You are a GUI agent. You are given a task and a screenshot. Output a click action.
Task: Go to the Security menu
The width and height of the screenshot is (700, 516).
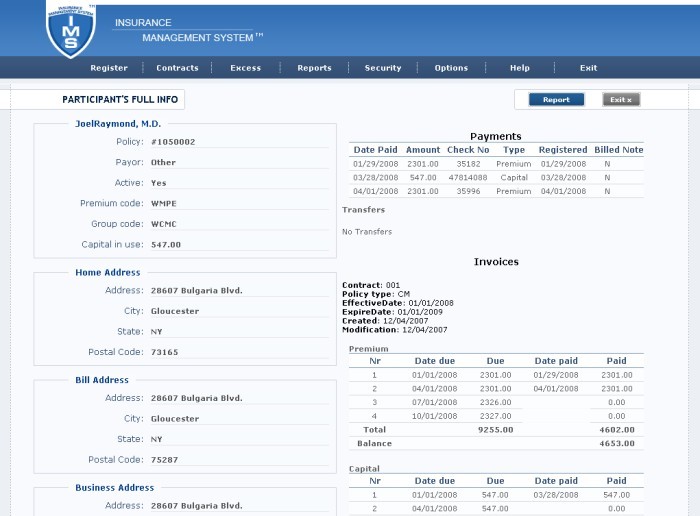pyautogui.click(x=383, y=68)
